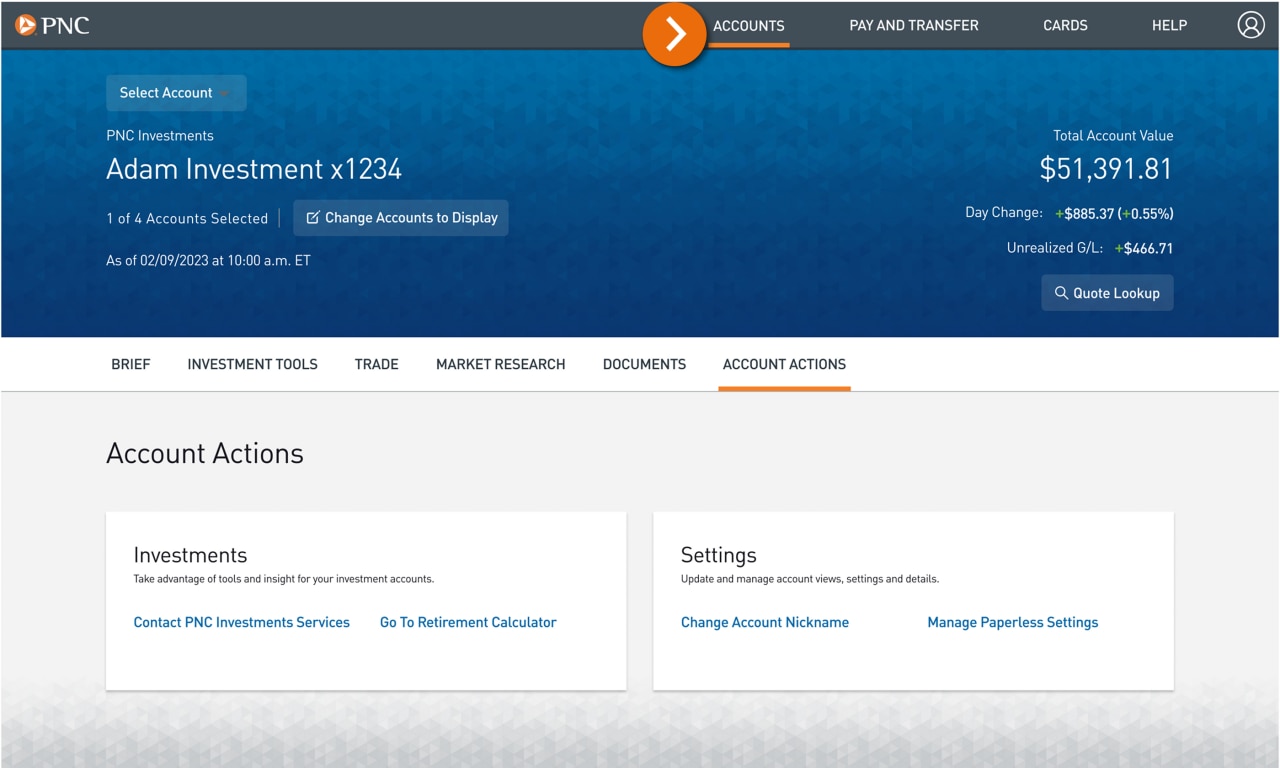Image resolution: width=1280 pixels, height=768 pixels.
Task: Click the edit icon on Change Accounts button
Action: point(313,217)
